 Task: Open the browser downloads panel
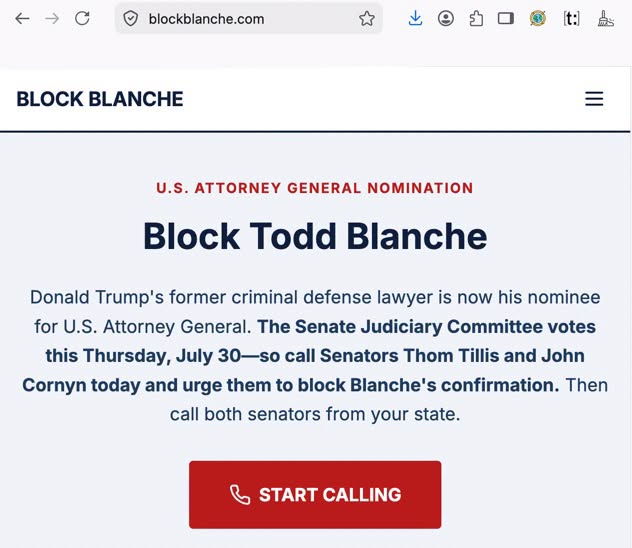415,19
